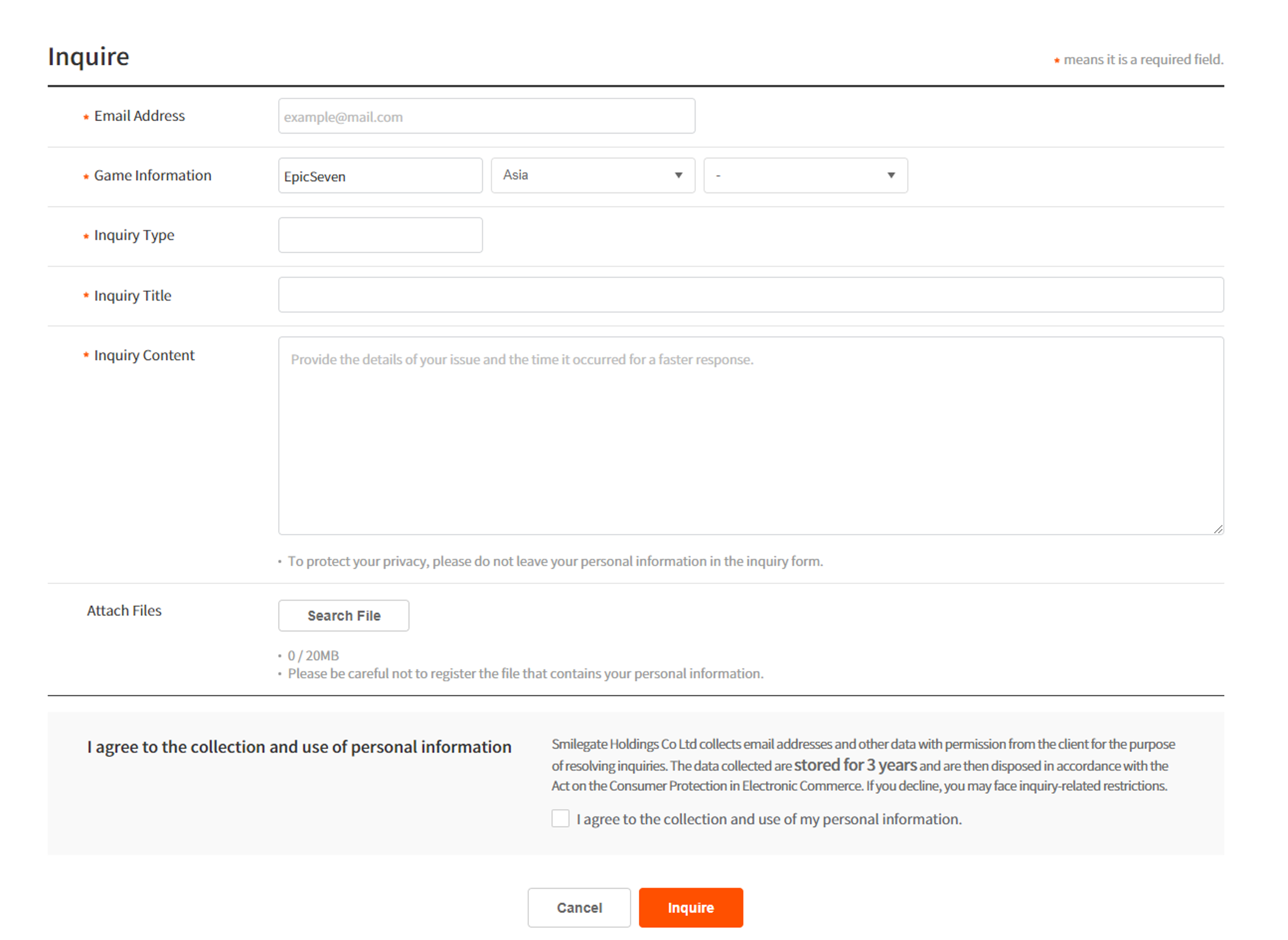This screenshot has width=1288, height=940.
Task: Click the 'Attach Files' label
Action: coord(124,610)
